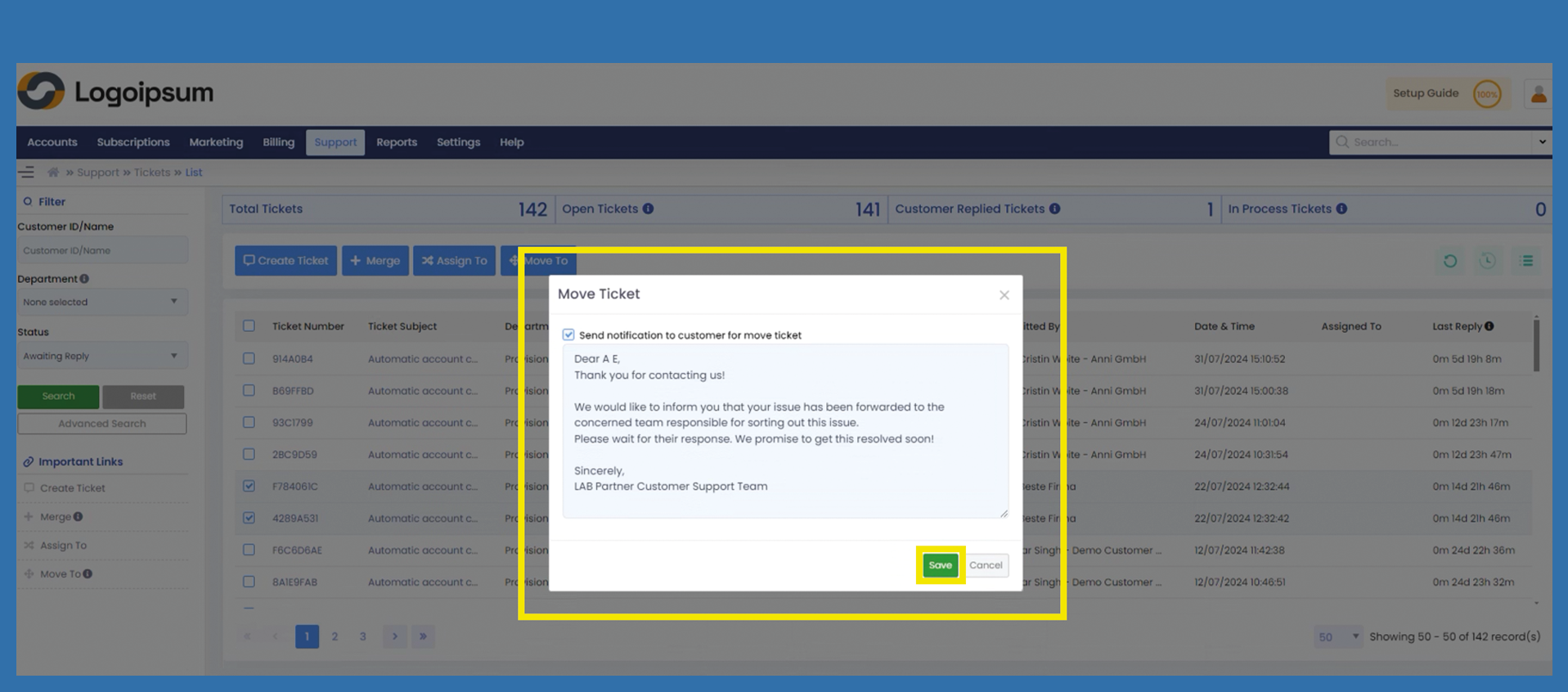The image size is (1568, 692).
Task: Click the home icon in breadcrumb
Action: click(x=53, y=173)
